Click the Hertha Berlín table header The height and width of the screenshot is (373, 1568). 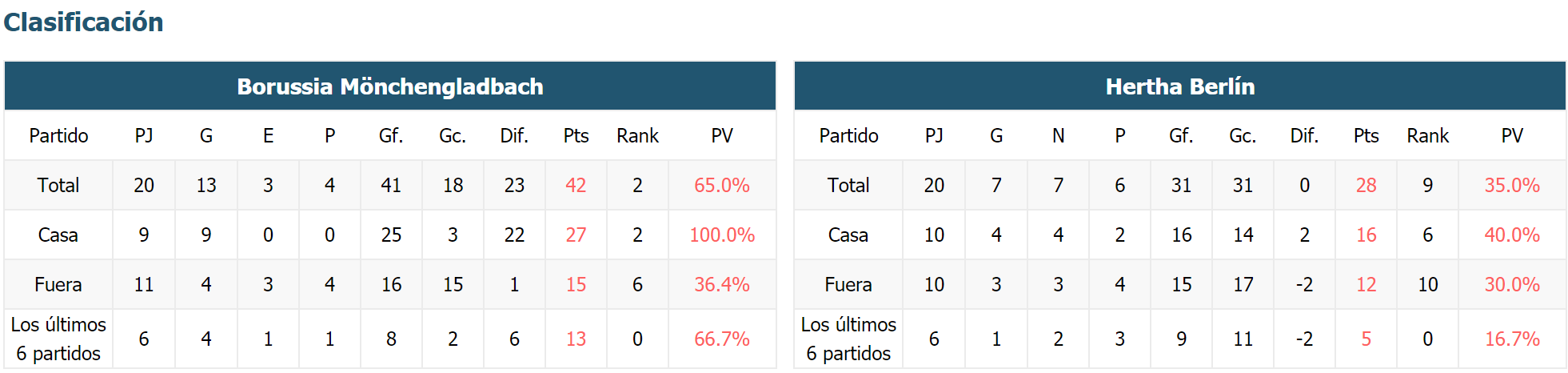pos(1180,86)
